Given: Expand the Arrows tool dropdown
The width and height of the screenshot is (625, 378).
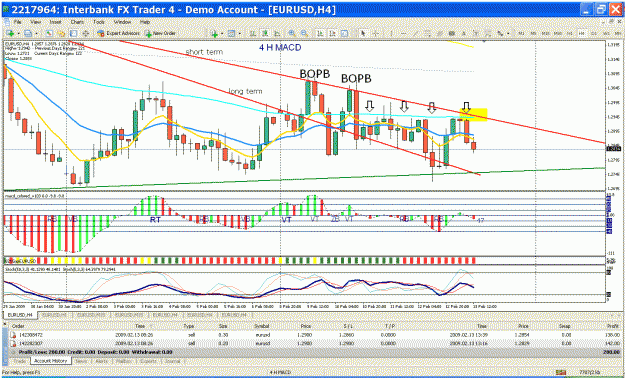Looking at the screenshot, I should pyautogui.click(x=508, y=33).
